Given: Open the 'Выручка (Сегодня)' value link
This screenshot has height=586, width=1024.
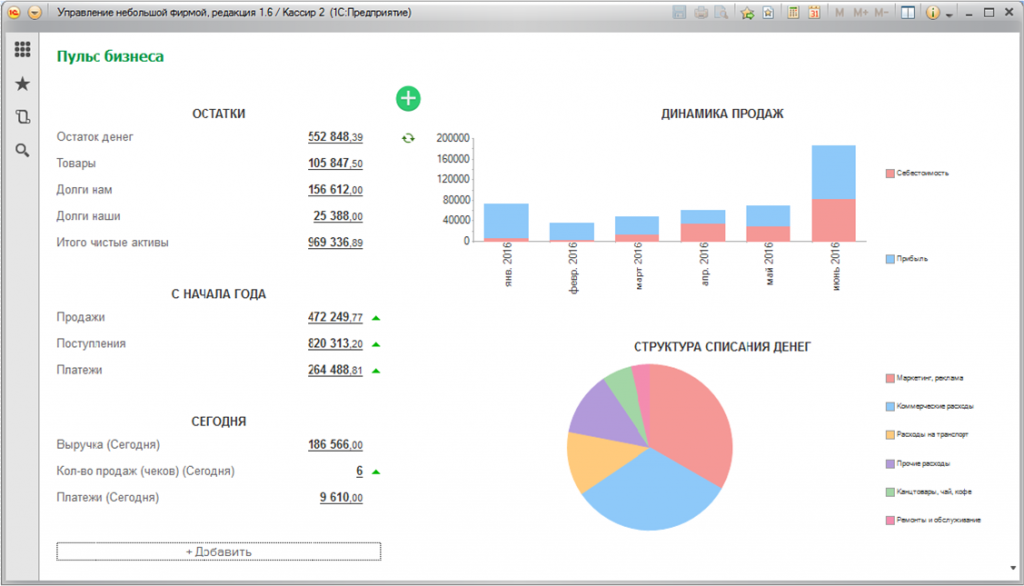Looking at the screenshot, I should click(x=335, y=445).
